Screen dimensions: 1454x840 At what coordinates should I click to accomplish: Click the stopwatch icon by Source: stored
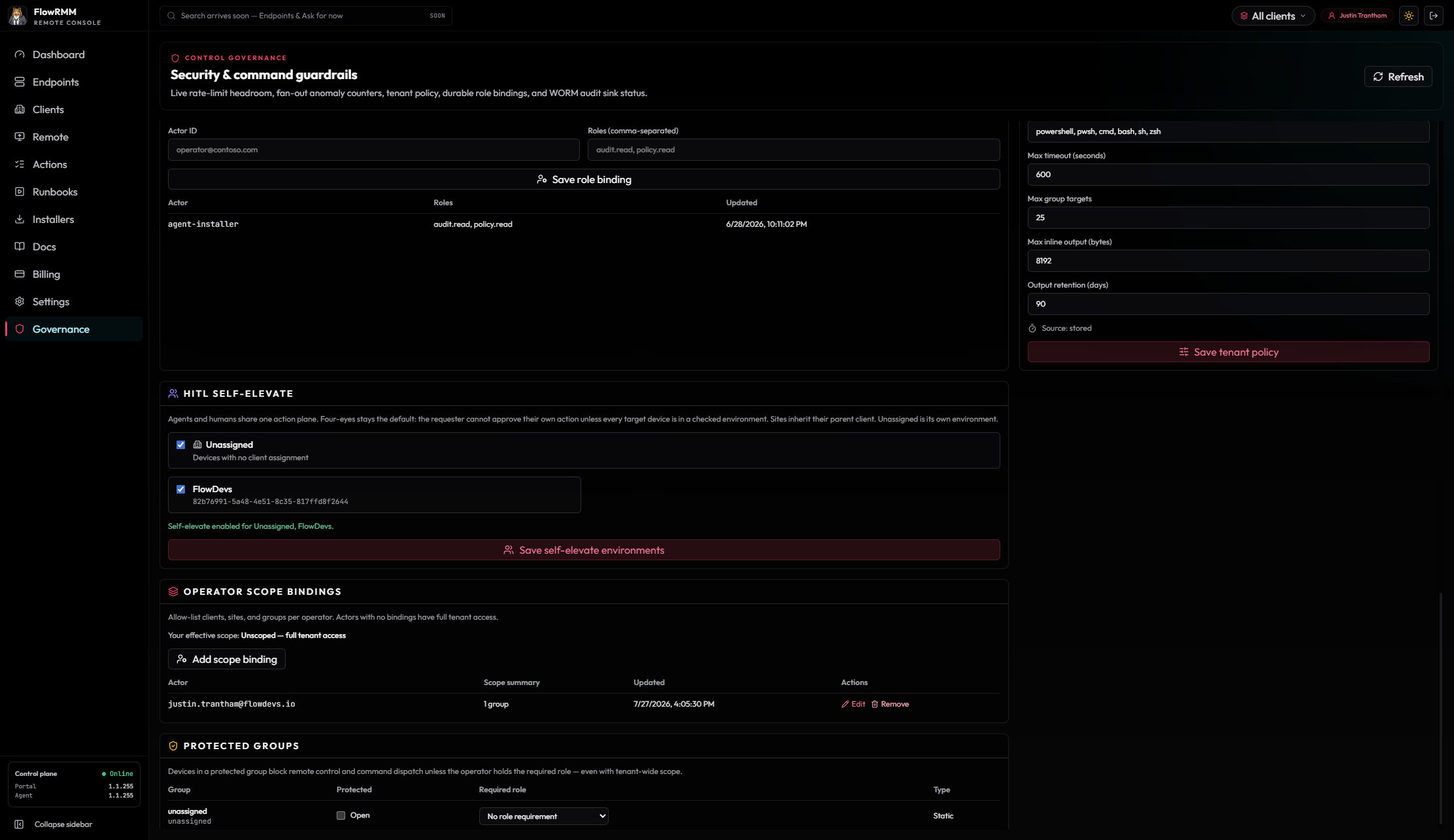click(x=1032, y=328)
